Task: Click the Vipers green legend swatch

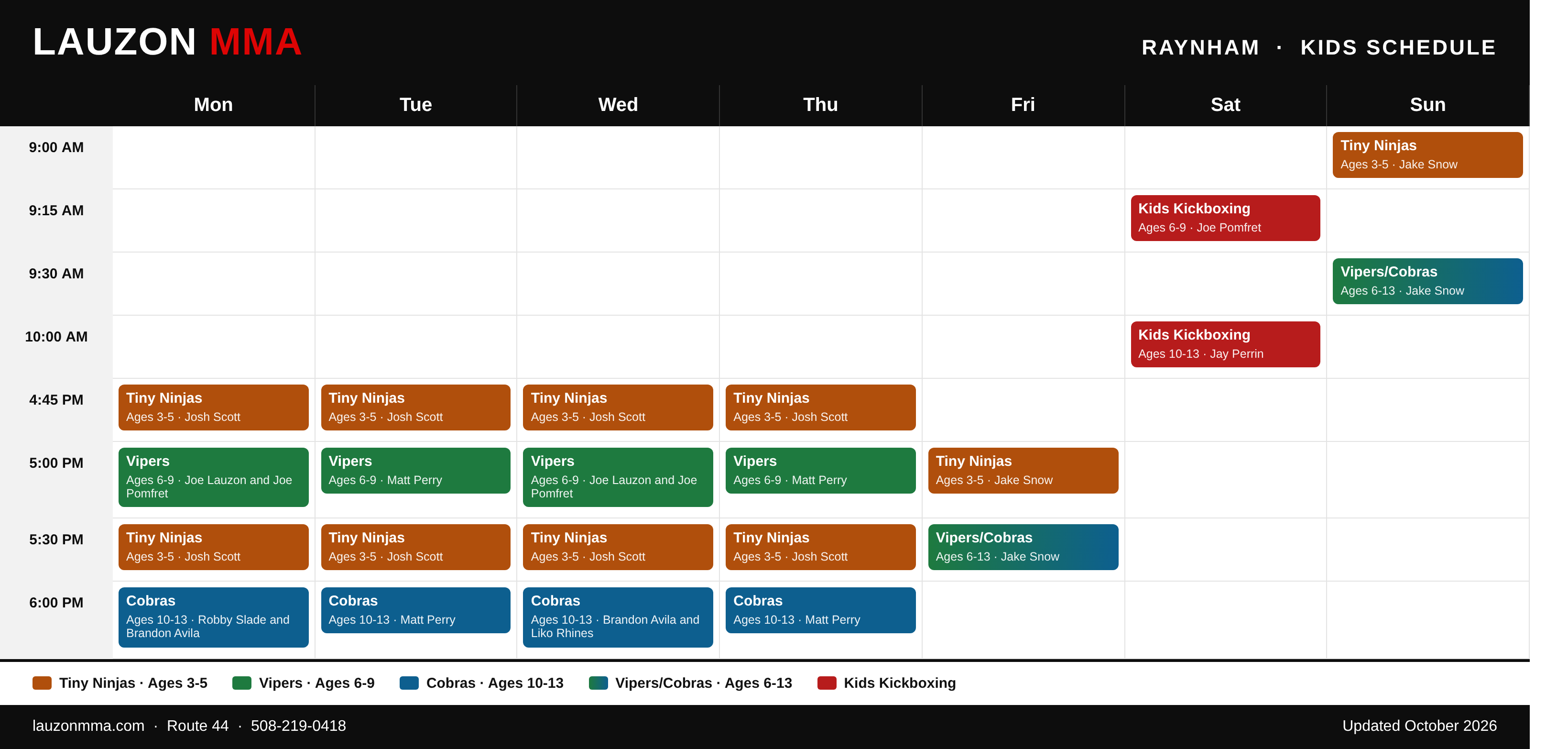Action: [x=241, y=683]
